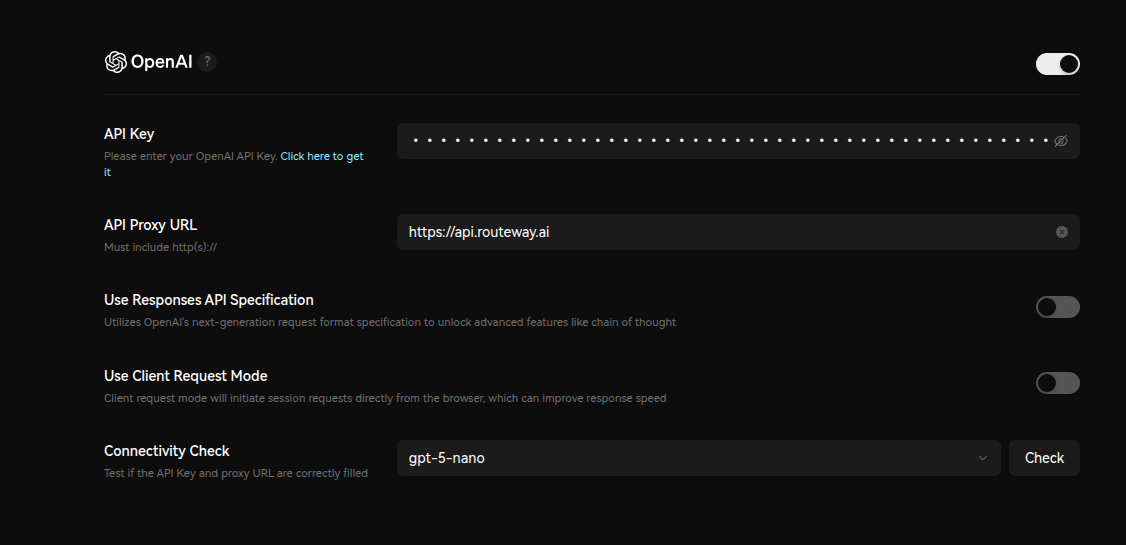Image resolution: width=1126 pixels, height=545 pixels.
Task: Expand the model list chevron arrow
Action: click(982, 458)
